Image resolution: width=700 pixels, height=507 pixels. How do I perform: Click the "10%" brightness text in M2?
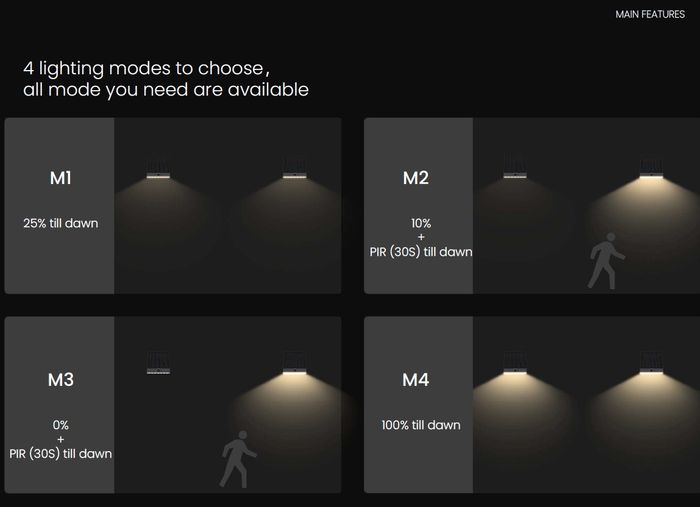click(421, 223)
